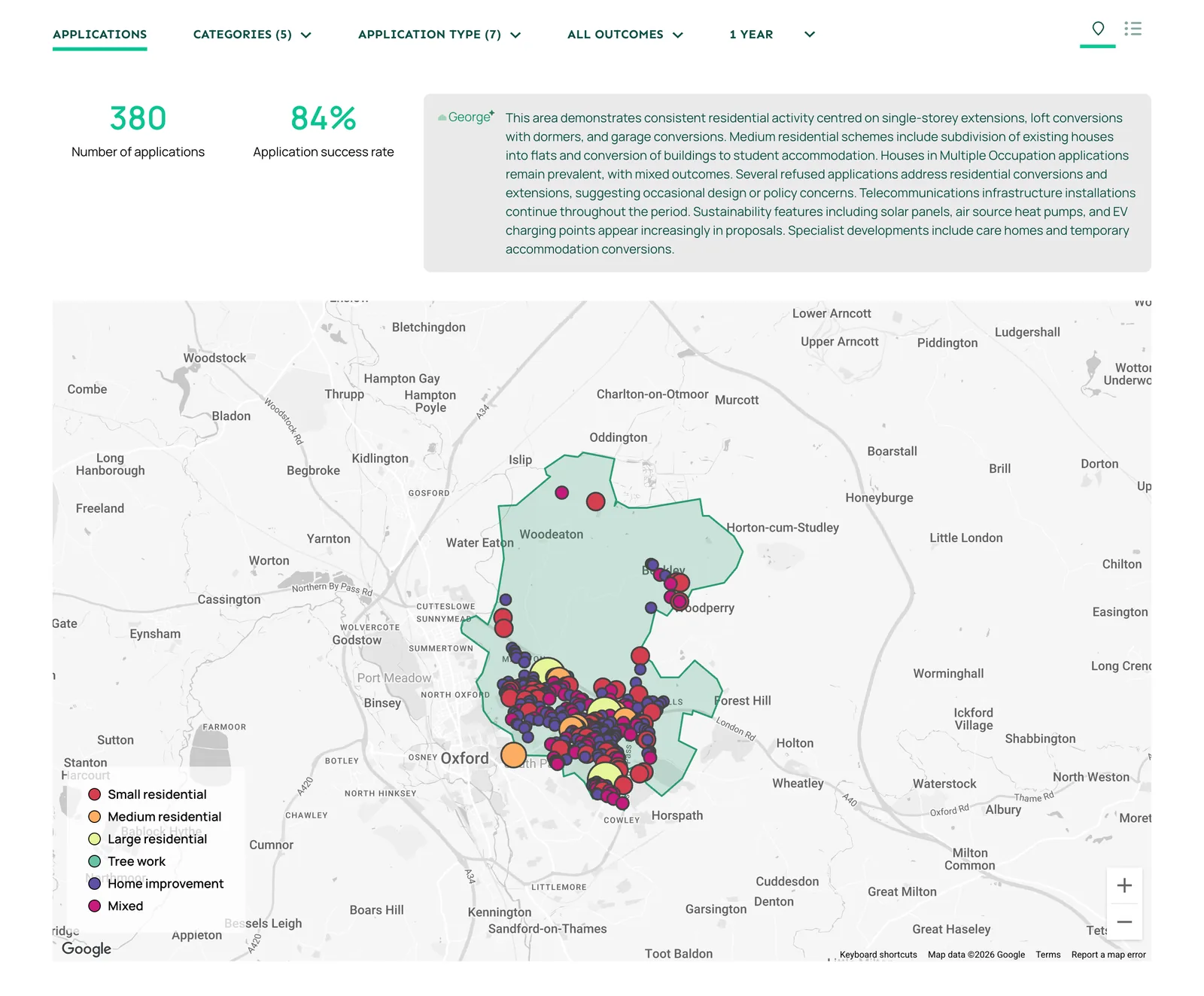Switch to map view pin icon
Image resolution: width=1204 pixels, height=996 pixels.
click(1098, 29)
